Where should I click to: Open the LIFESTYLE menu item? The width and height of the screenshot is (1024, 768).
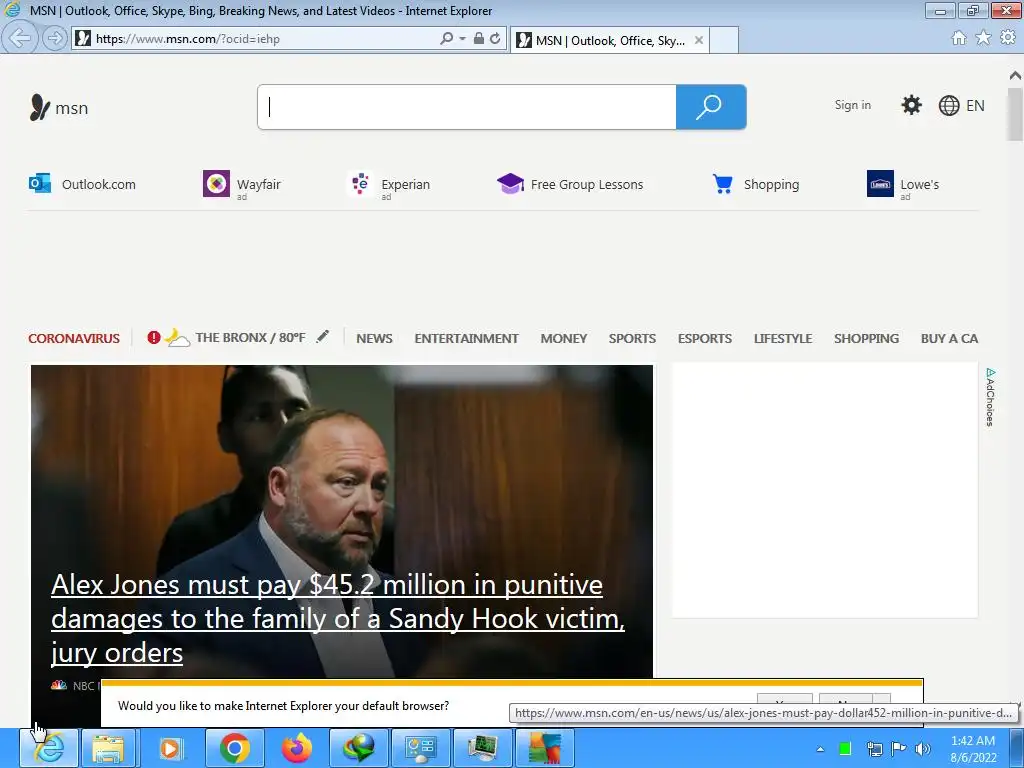click(x=783, y=338)
